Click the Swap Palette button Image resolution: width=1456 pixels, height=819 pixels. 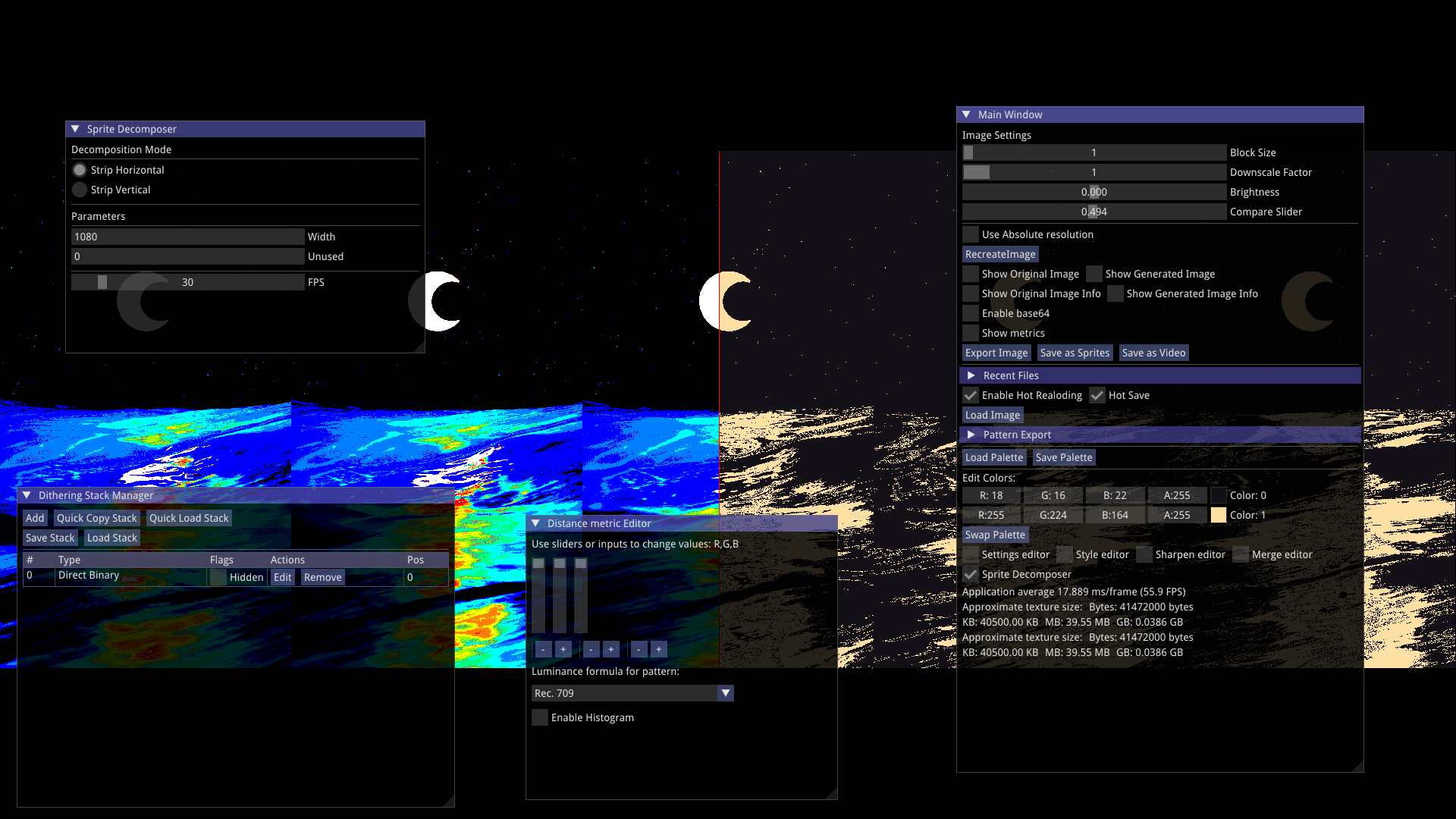pos(995,535)
